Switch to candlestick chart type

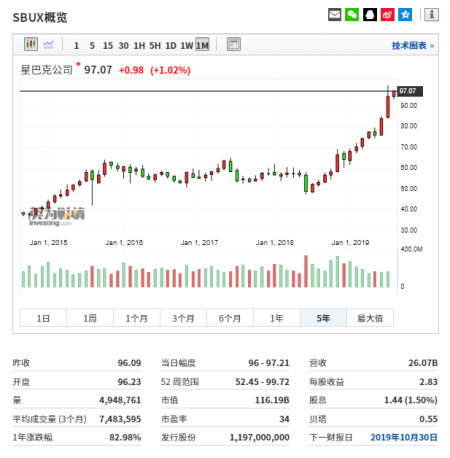(31, 44)
